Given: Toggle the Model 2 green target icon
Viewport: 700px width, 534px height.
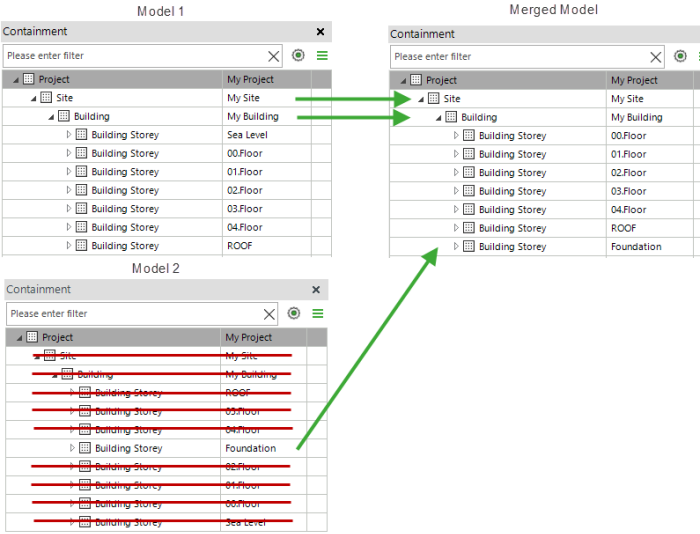Looking at the screenshot, I should tap(294, 313).
